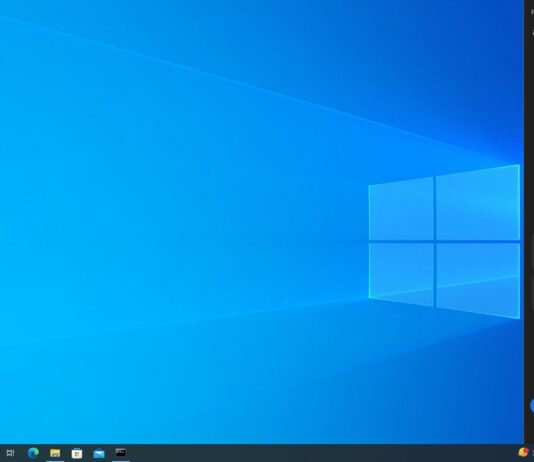Viewport: 534px width, 462px height.
Task: Click the orange weather icon in system tray
Action: tap(523, 452)
